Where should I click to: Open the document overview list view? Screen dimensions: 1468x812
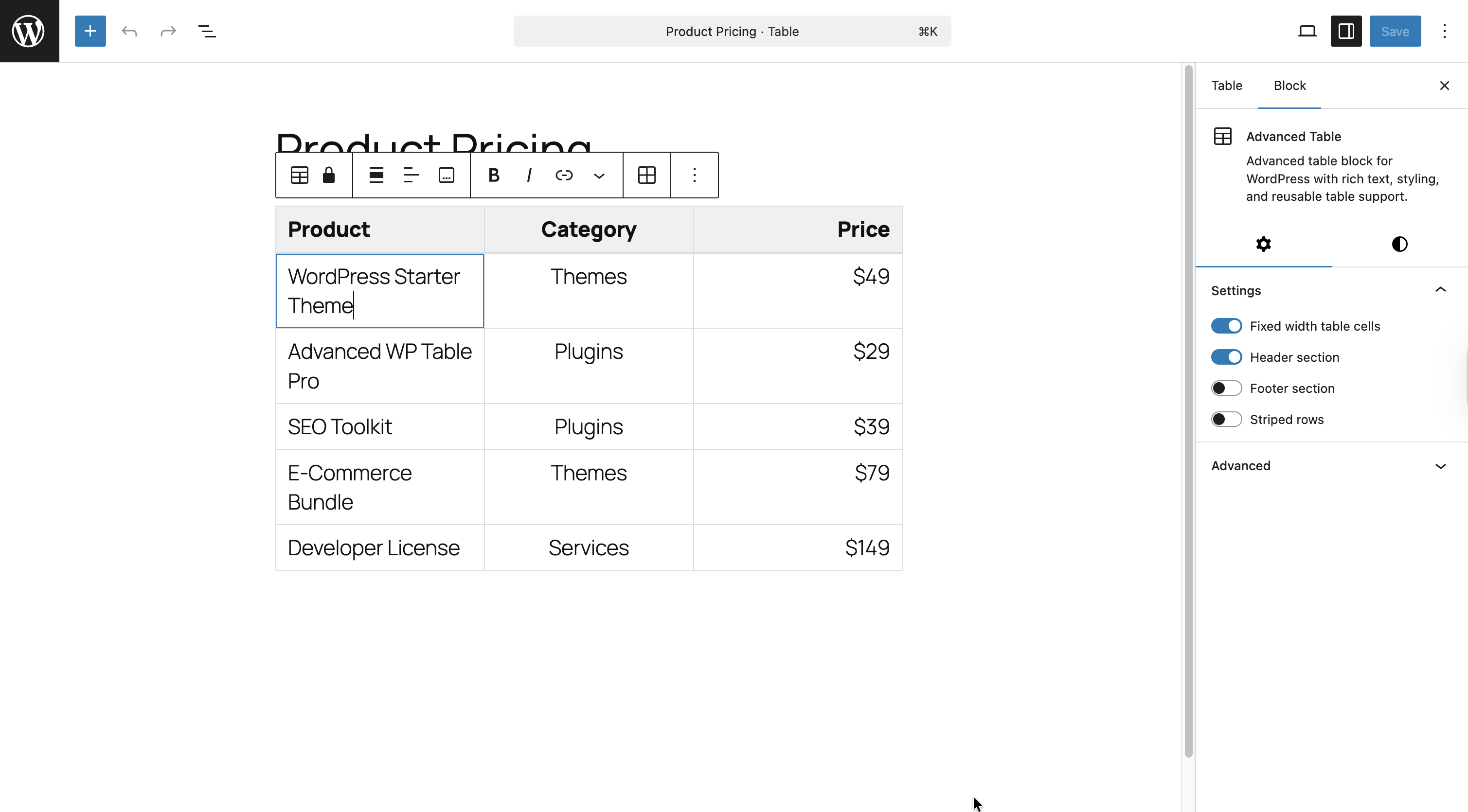[x=207, y=31]
